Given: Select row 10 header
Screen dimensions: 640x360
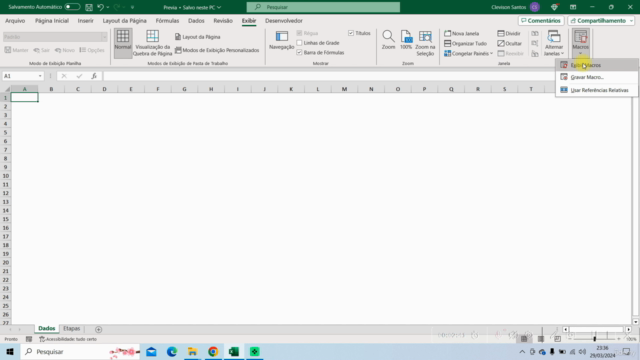Looking at the screenshot, I should coord(6,176).
